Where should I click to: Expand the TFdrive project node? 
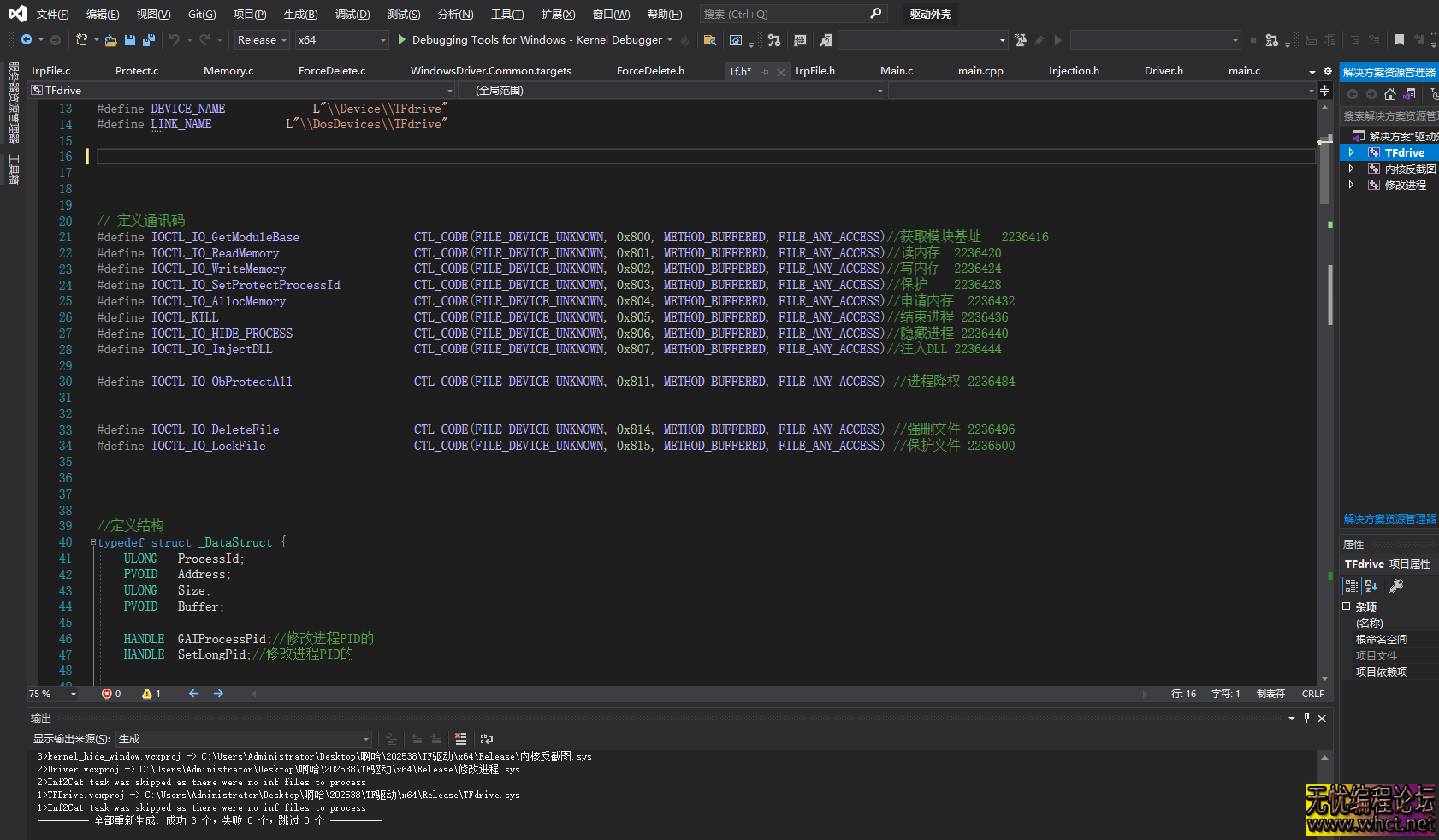tap(1351, 152)
